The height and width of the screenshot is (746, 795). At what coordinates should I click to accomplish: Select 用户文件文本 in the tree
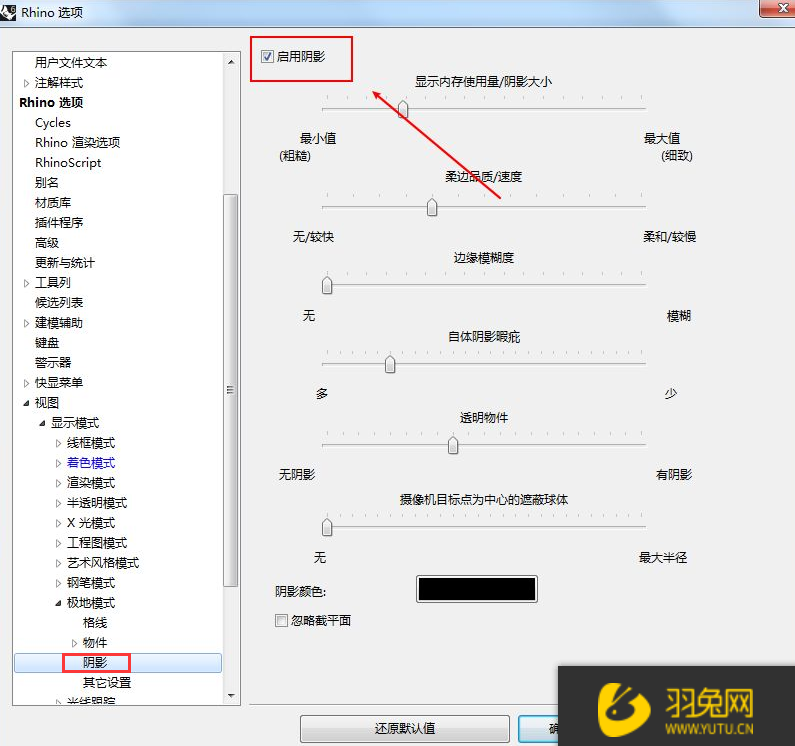click(71, 62)
